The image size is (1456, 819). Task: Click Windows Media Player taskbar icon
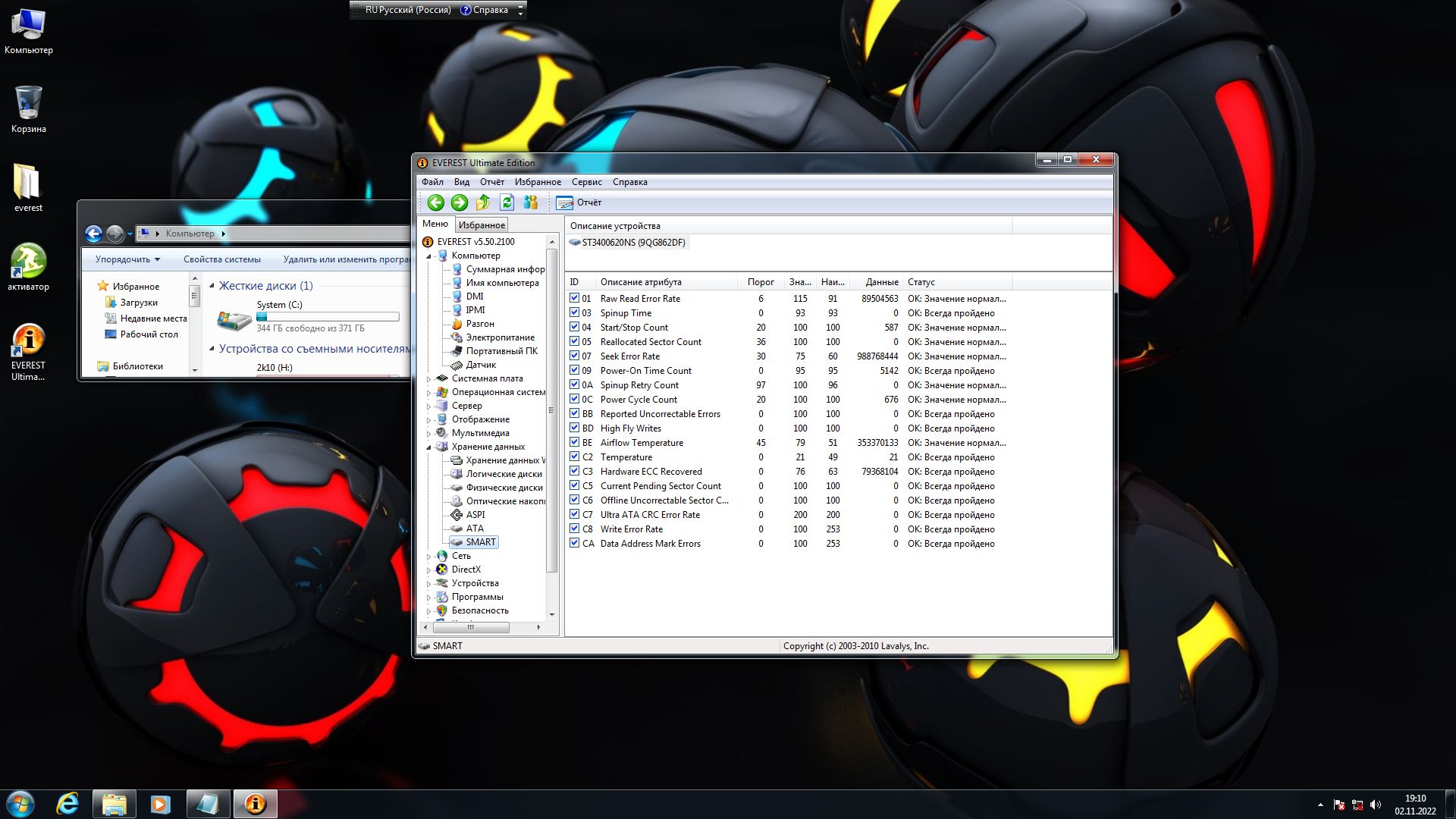click(160, 804)
